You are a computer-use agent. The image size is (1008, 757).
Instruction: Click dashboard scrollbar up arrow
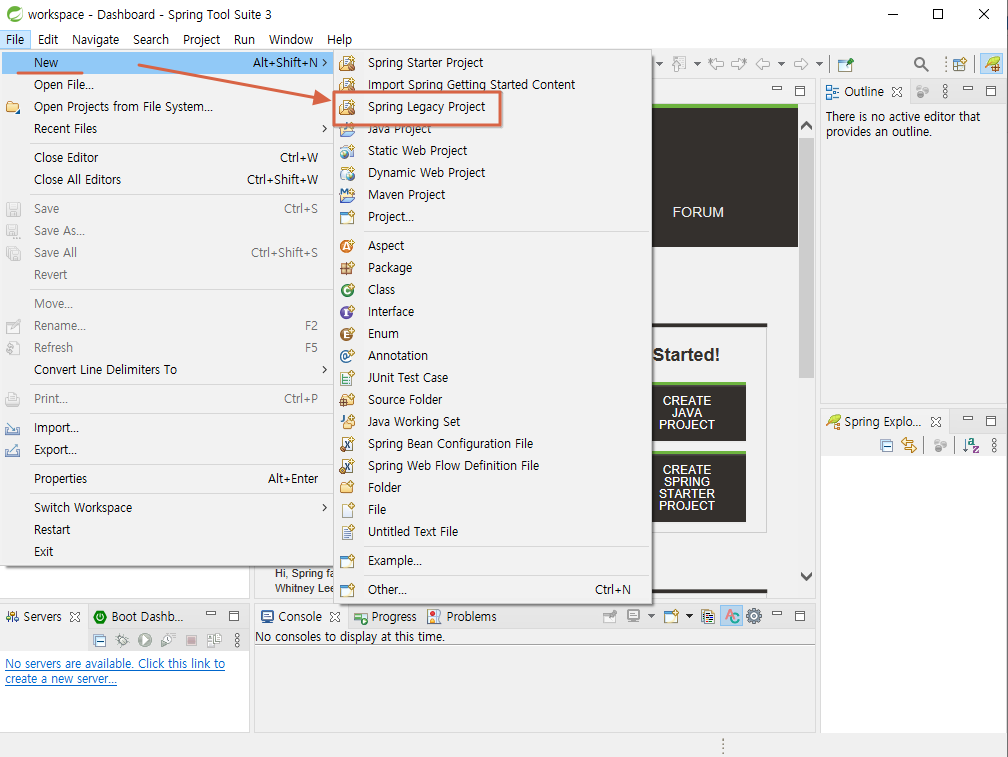(806, 126)
